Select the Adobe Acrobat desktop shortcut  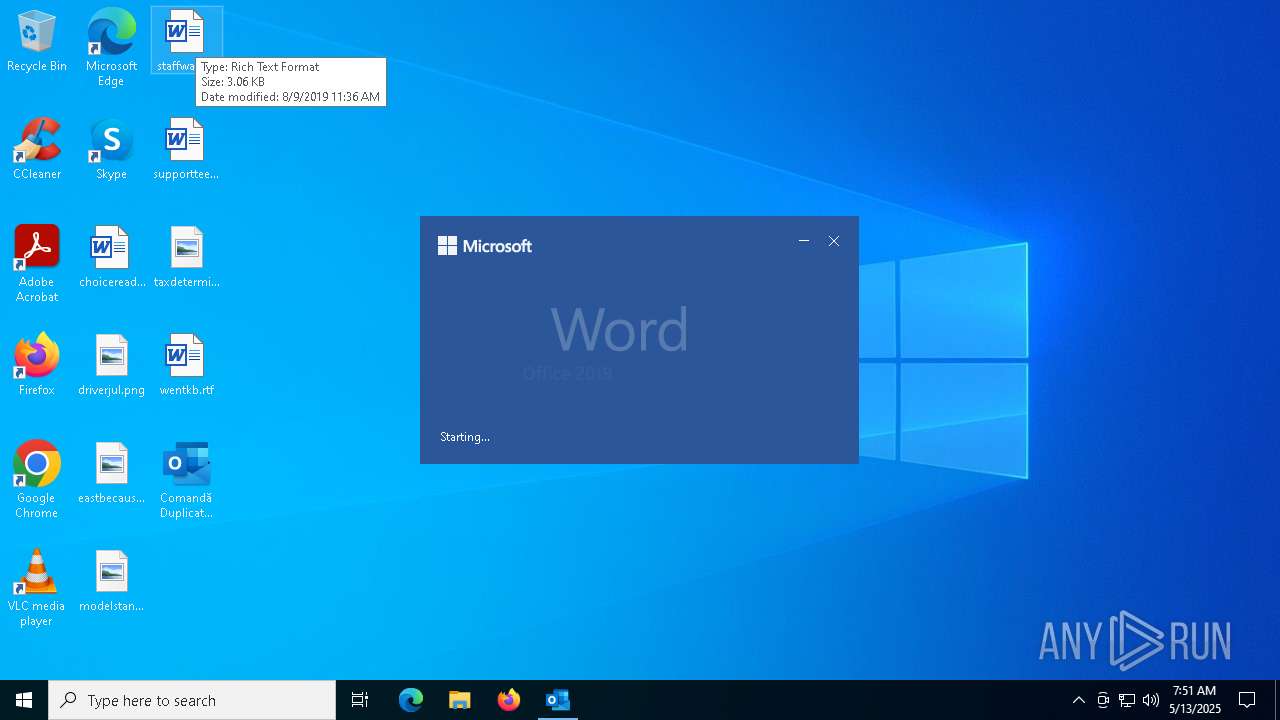pos(37,264)
